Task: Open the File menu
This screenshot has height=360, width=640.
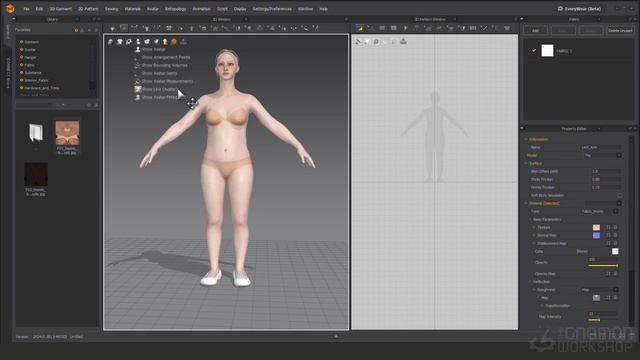Action: [x=26, y=9]
